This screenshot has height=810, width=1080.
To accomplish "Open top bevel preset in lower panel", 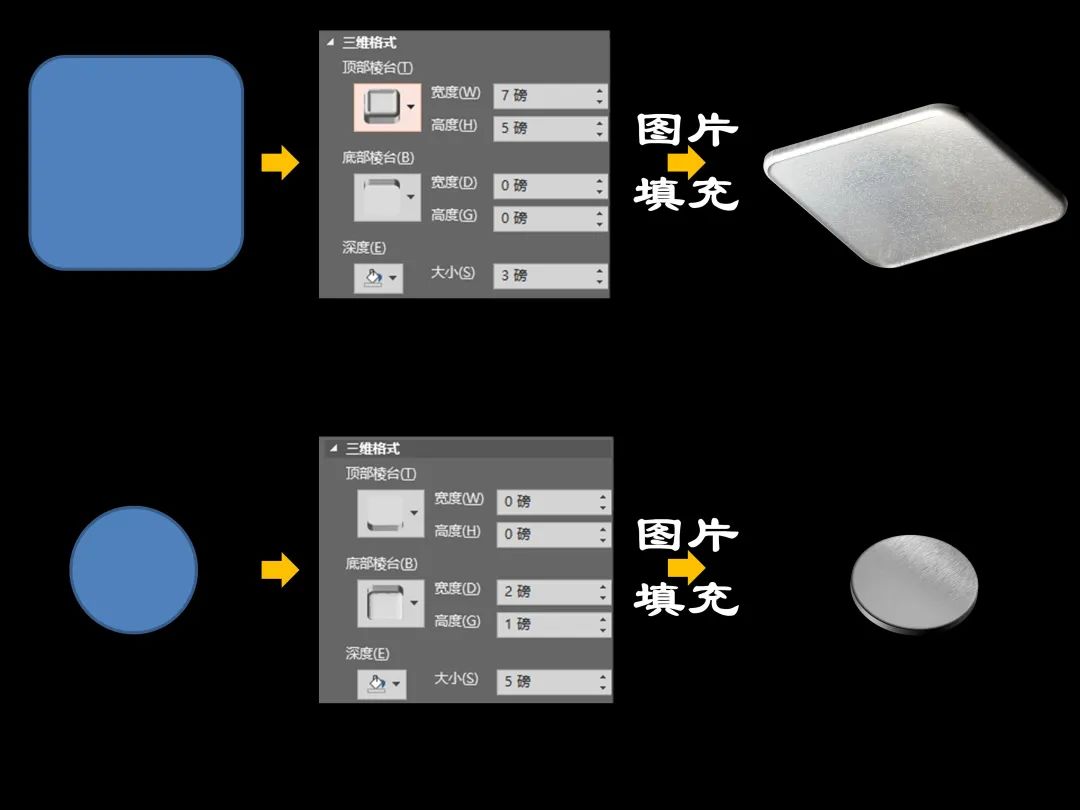I will [x=391, y=513].
